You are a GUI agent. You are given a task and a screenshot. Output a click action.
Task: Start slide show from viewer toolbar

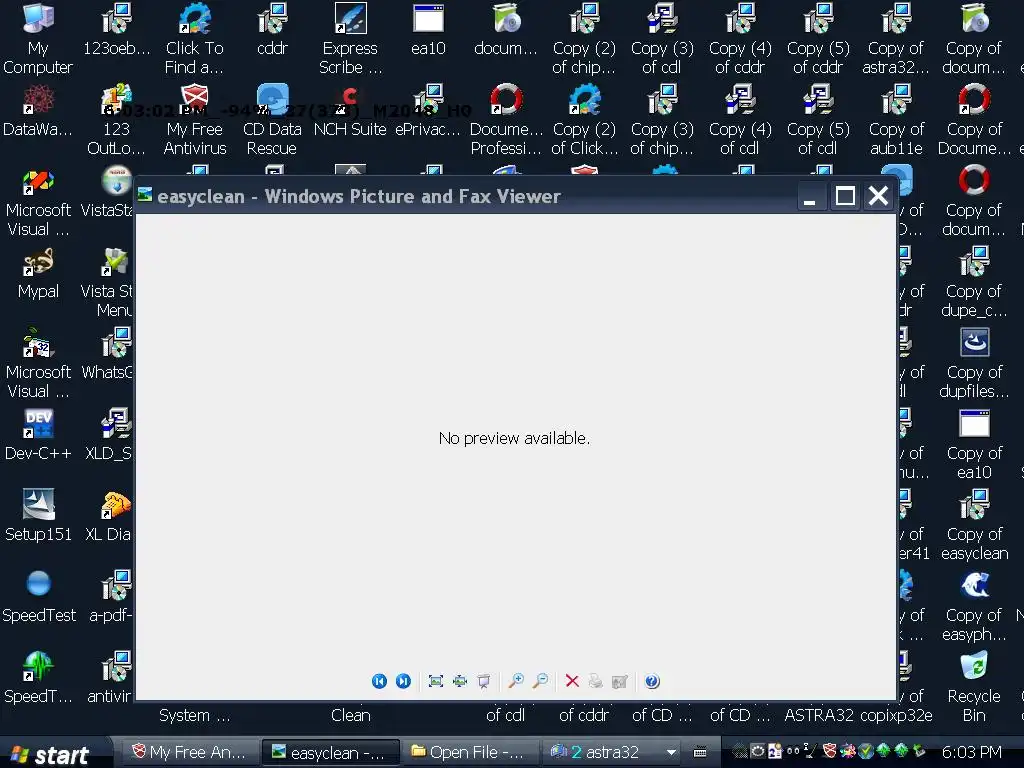point(484,681)
